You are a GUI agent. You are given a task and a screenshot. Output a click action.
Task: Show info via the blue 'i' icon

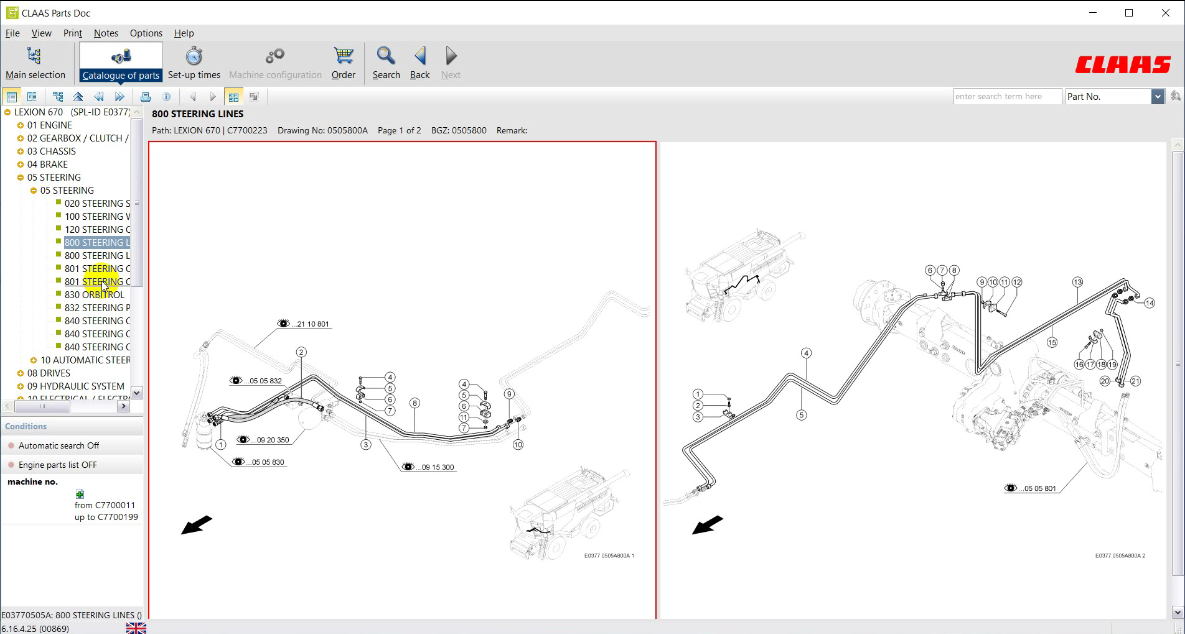[x=166, y=97]
